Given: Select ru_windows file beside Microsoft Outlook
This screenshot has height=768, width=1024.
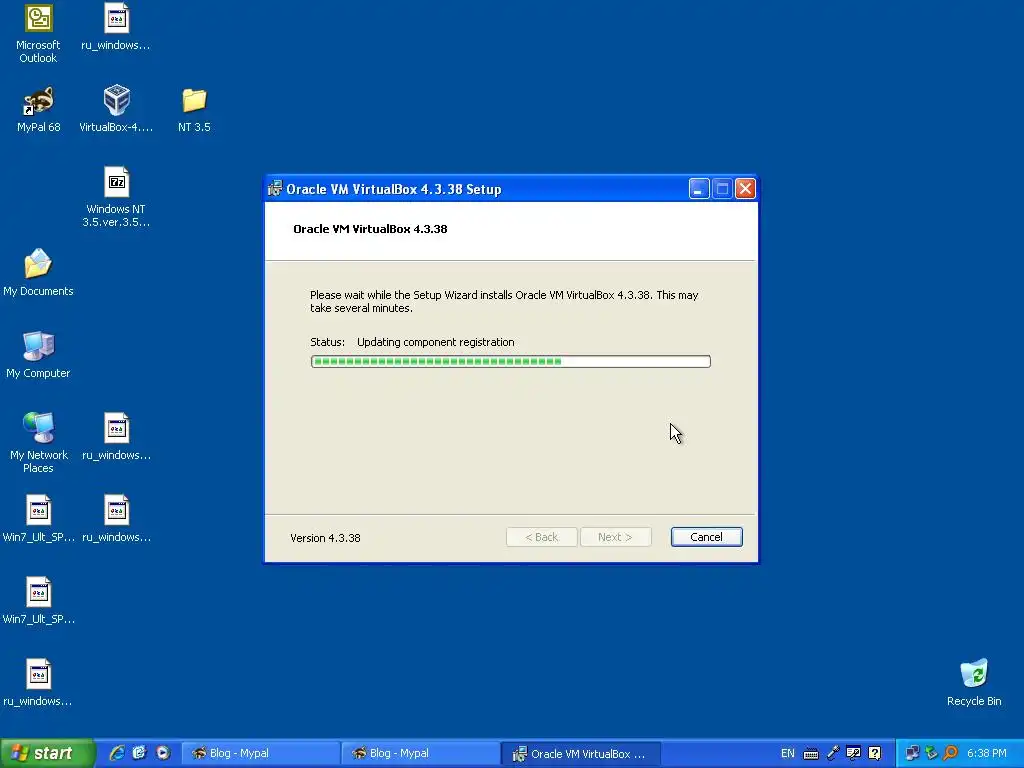Looking at the screenshot, I should pos(116,27).
